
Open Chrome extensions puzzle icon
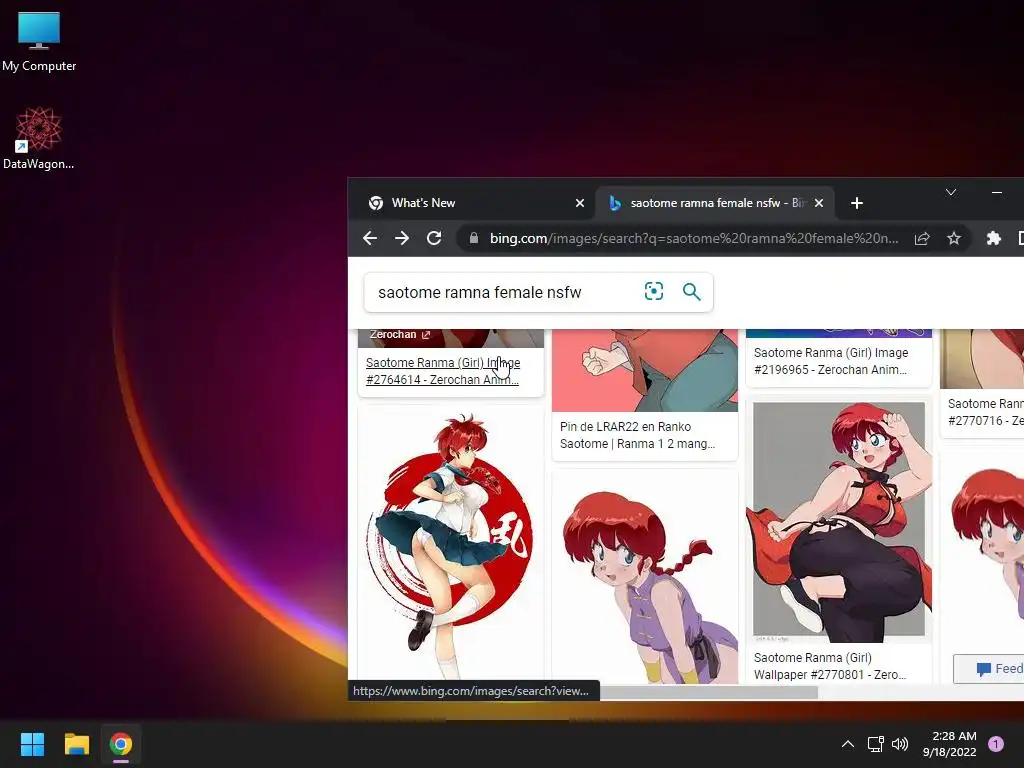993,239
